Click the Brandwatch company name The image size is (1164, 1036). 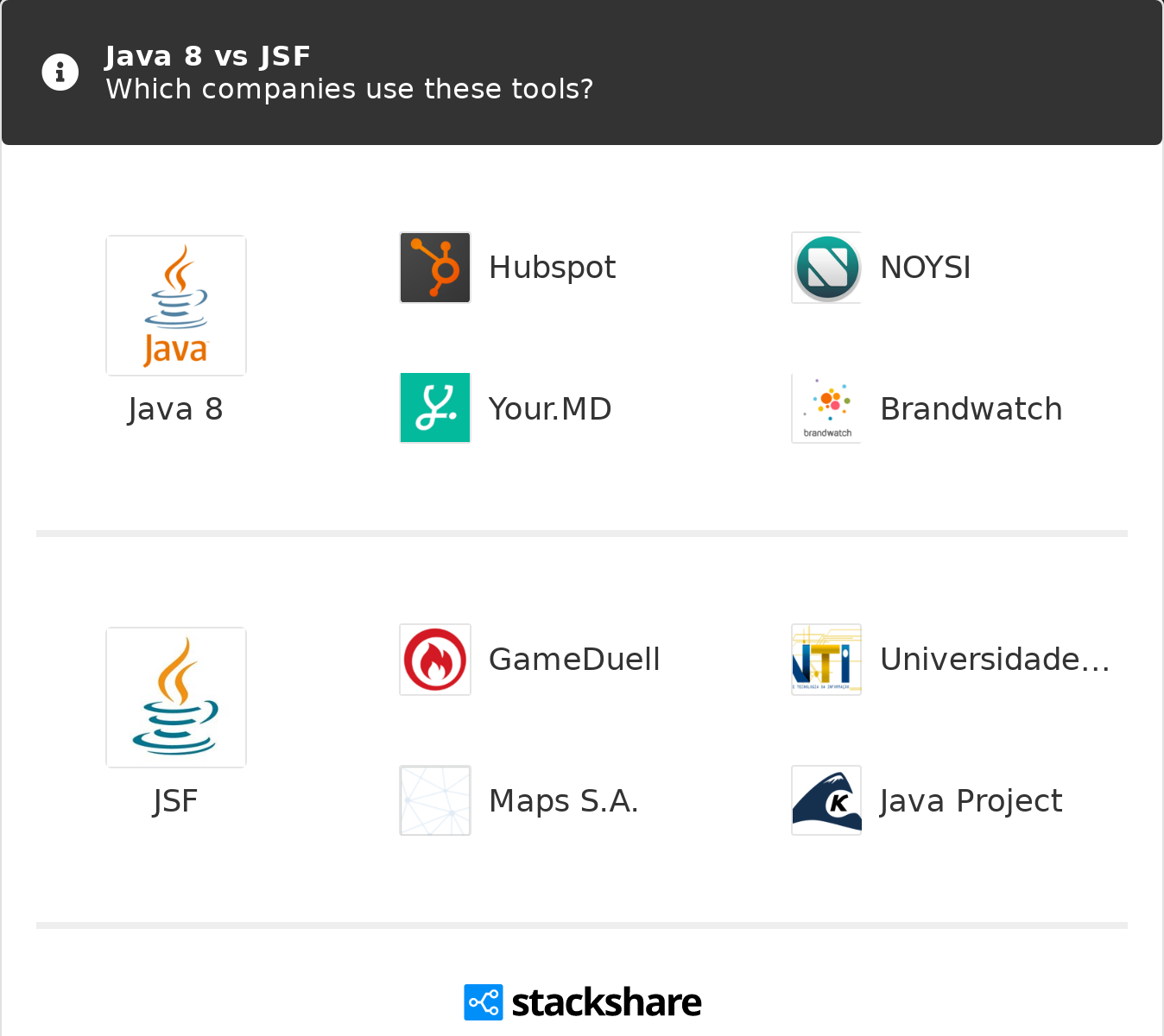[971, 408]
